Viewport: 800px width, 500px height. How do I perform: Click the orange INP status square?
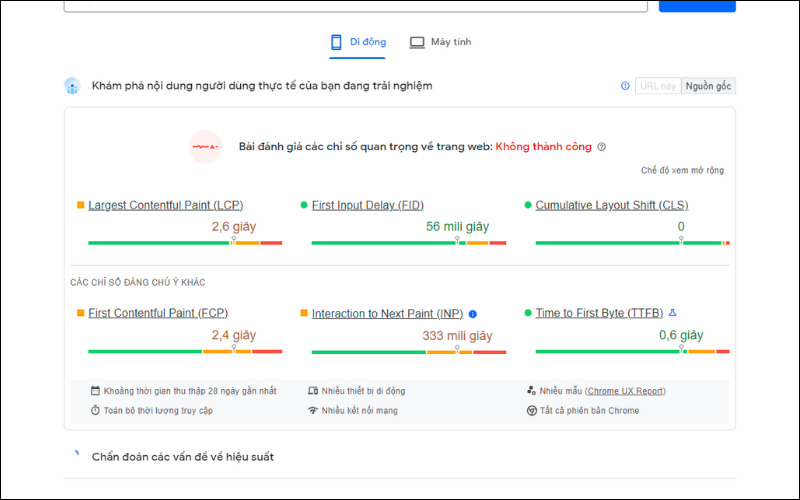tap(304, 313)
